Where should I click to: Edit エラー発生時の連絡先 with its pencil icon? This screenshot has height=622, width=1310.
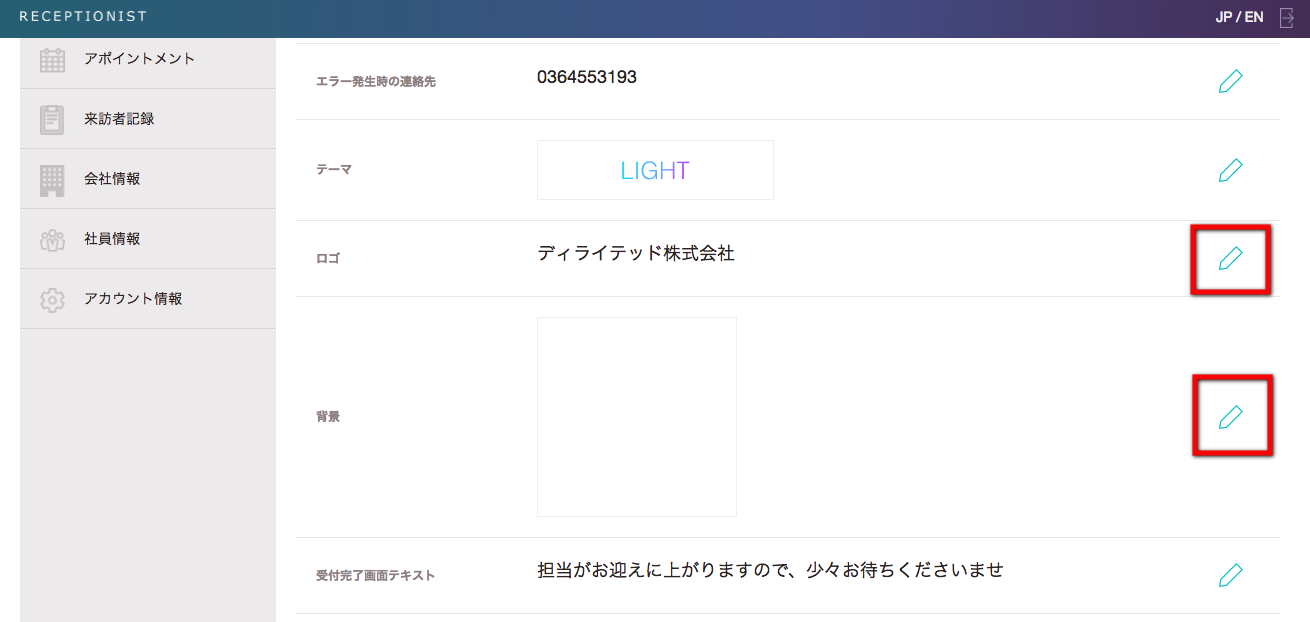(1230, 81)
